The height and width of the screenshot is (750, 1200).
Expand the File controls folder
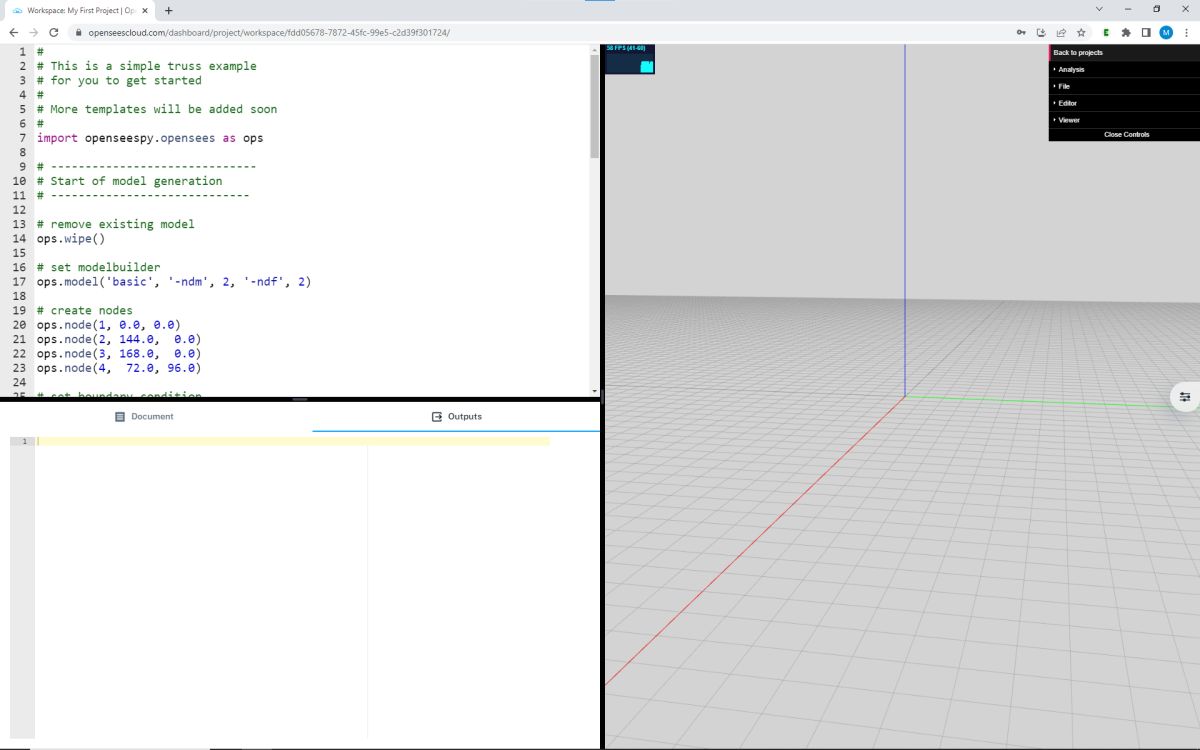pyautogui.click(x=1124, y=86)
